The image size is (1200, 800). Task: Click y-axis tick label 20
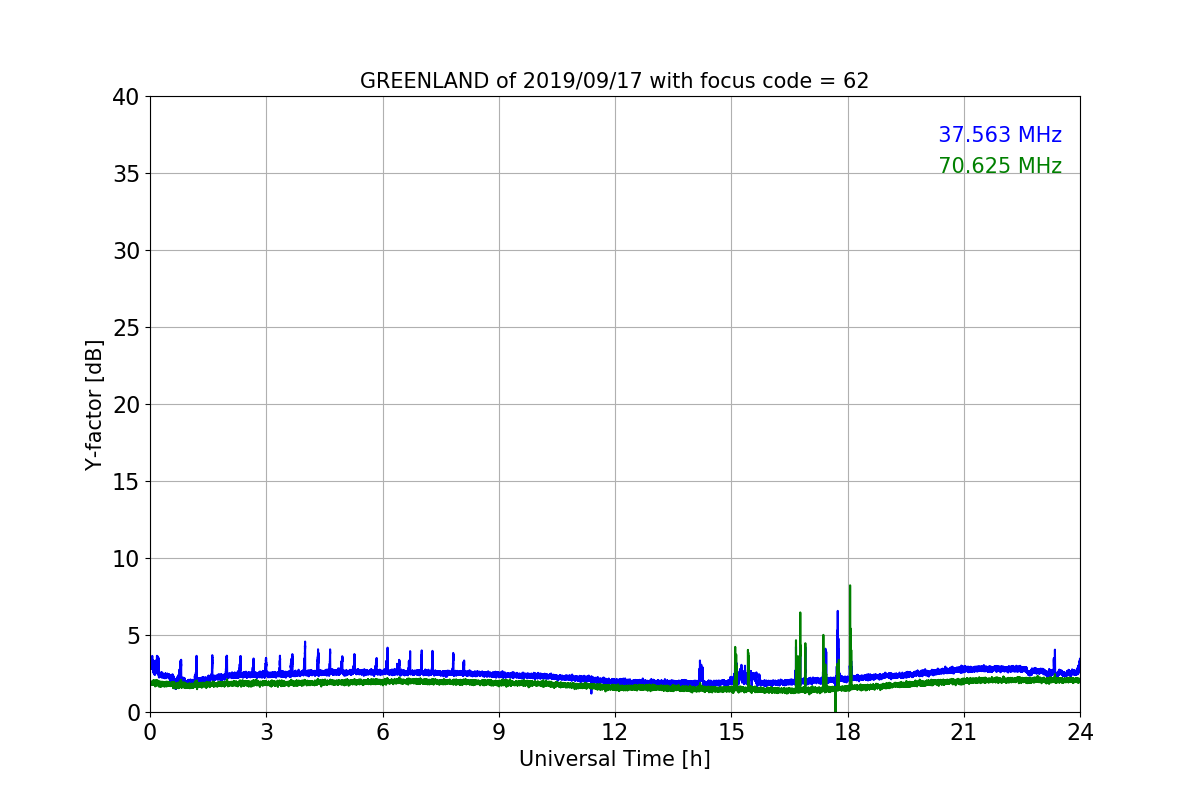126,405
